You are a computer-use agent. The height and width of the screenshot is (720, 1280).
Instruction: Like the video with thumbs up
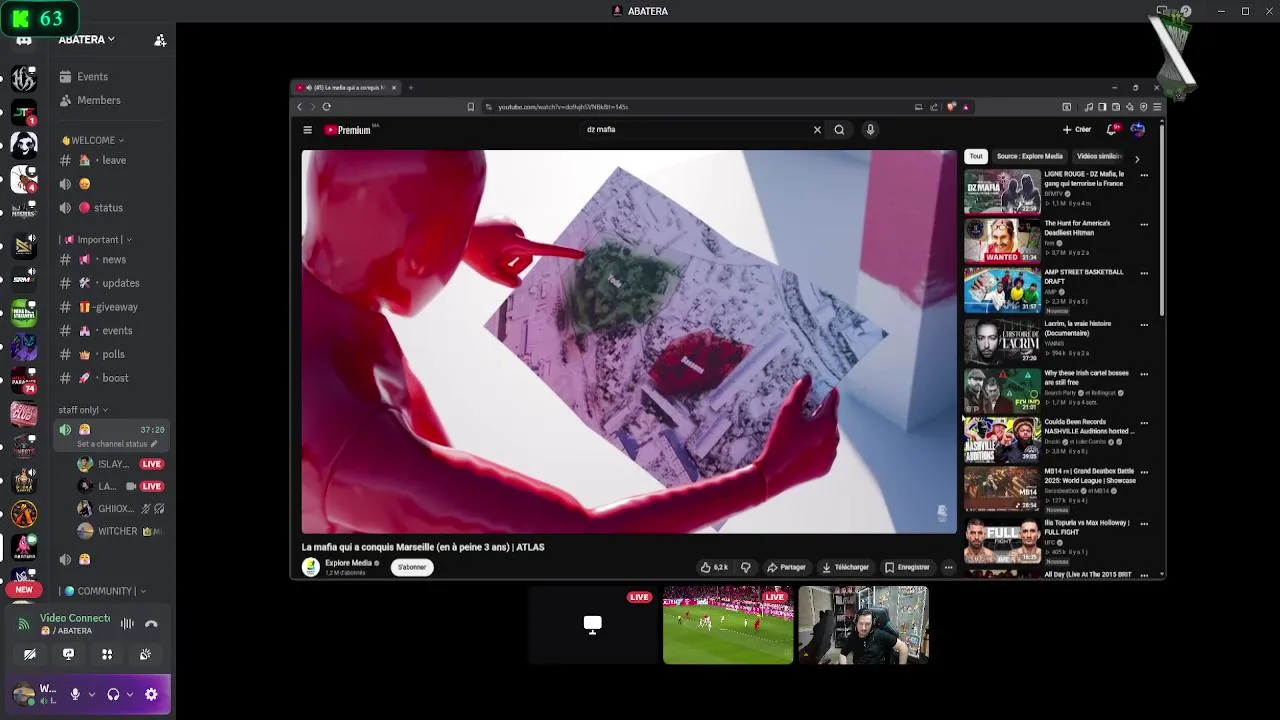click(714, 567)
